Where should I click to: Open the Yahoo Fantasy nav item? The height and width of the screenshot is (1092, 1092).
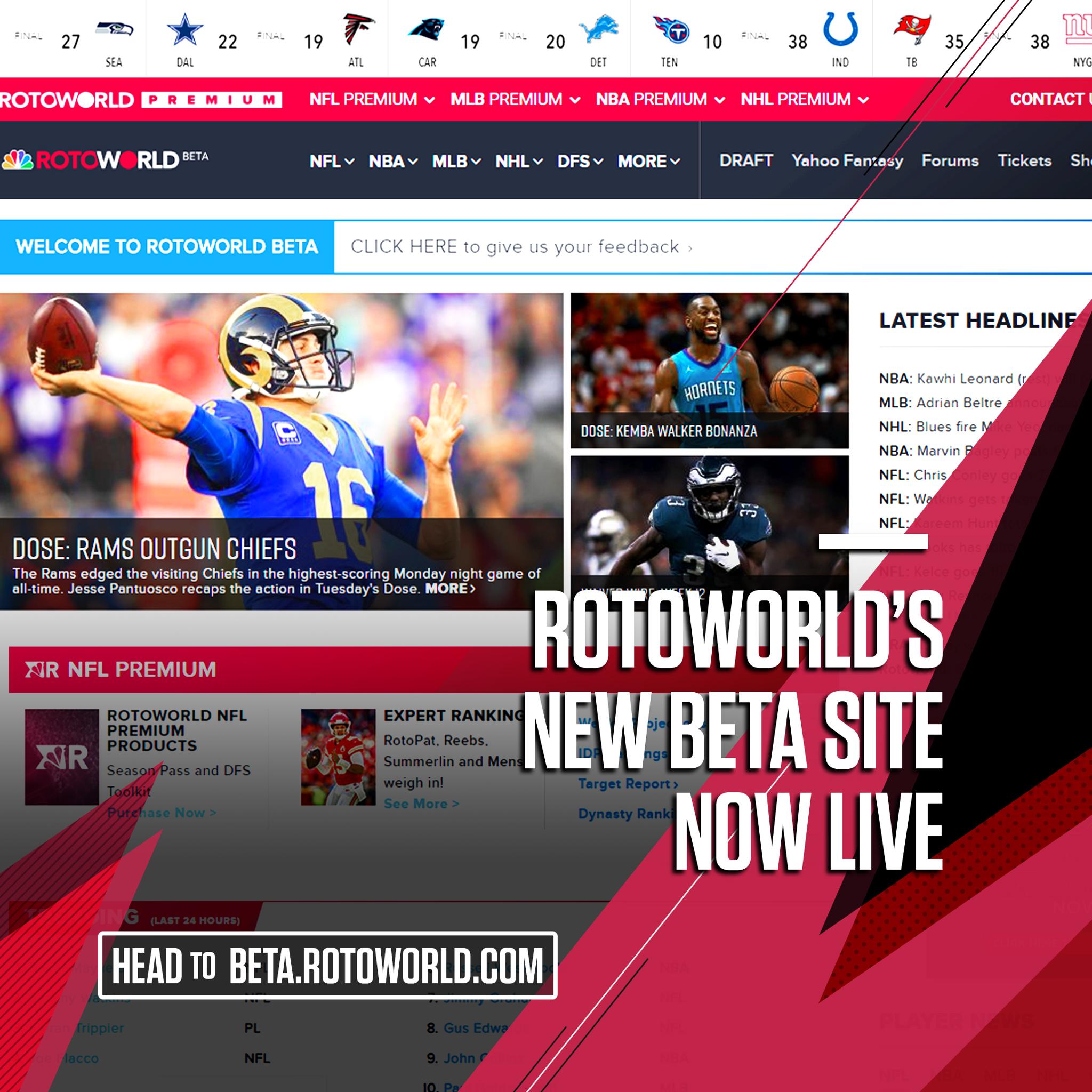coord(847,161)
